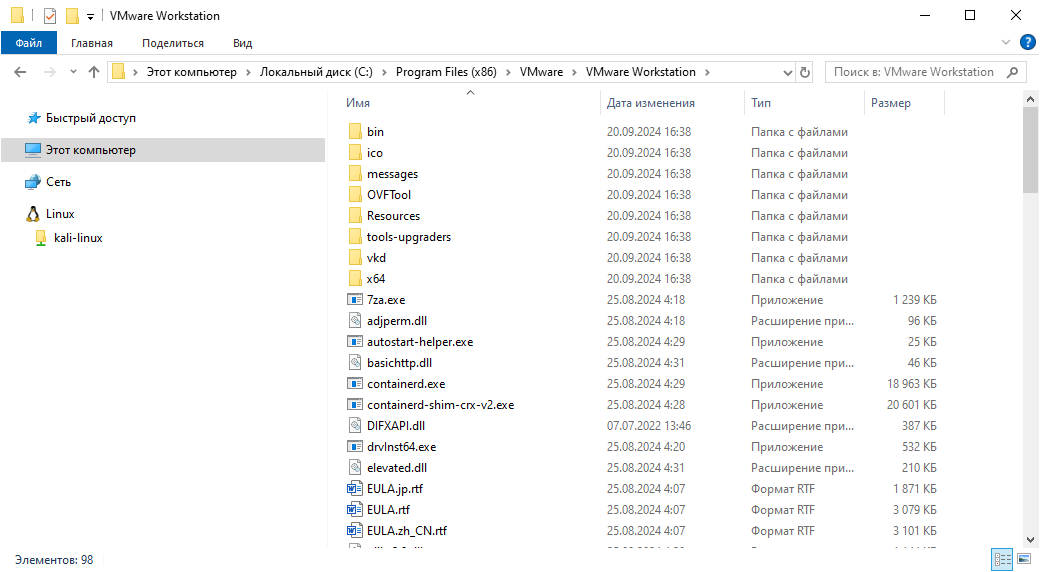Screen dimensions: 1040x572
Task: Click the elevated.dll file icon
Action: pyautogui.click(x=355, y=468)
